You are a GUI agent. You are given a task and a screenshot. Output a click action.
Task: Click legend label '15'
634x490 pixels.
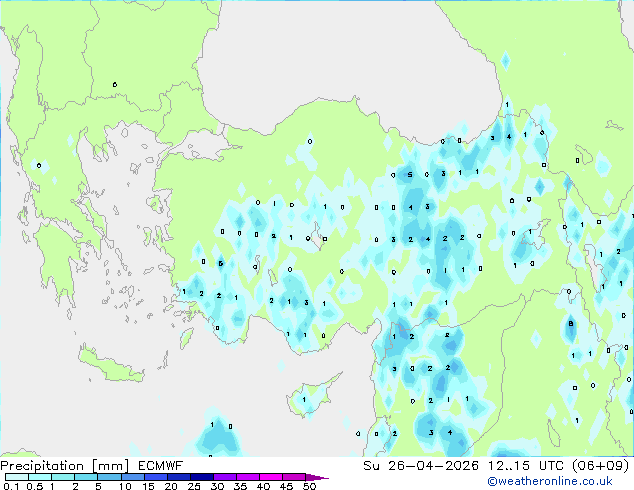tap(148, 486)
